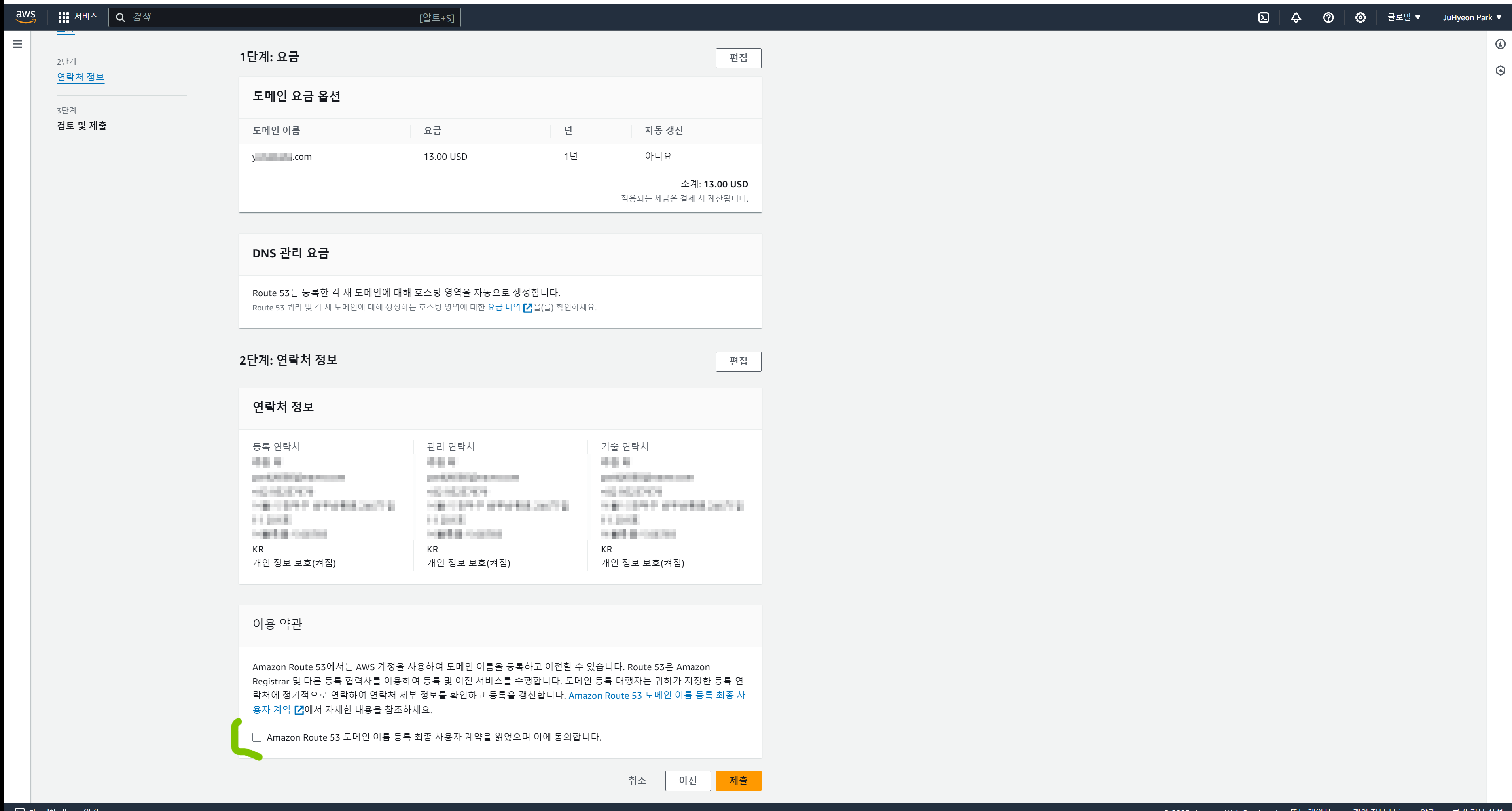The image size is (1512, 811).
Task: Click the 이전 previous button
Action: pos(687,781)
